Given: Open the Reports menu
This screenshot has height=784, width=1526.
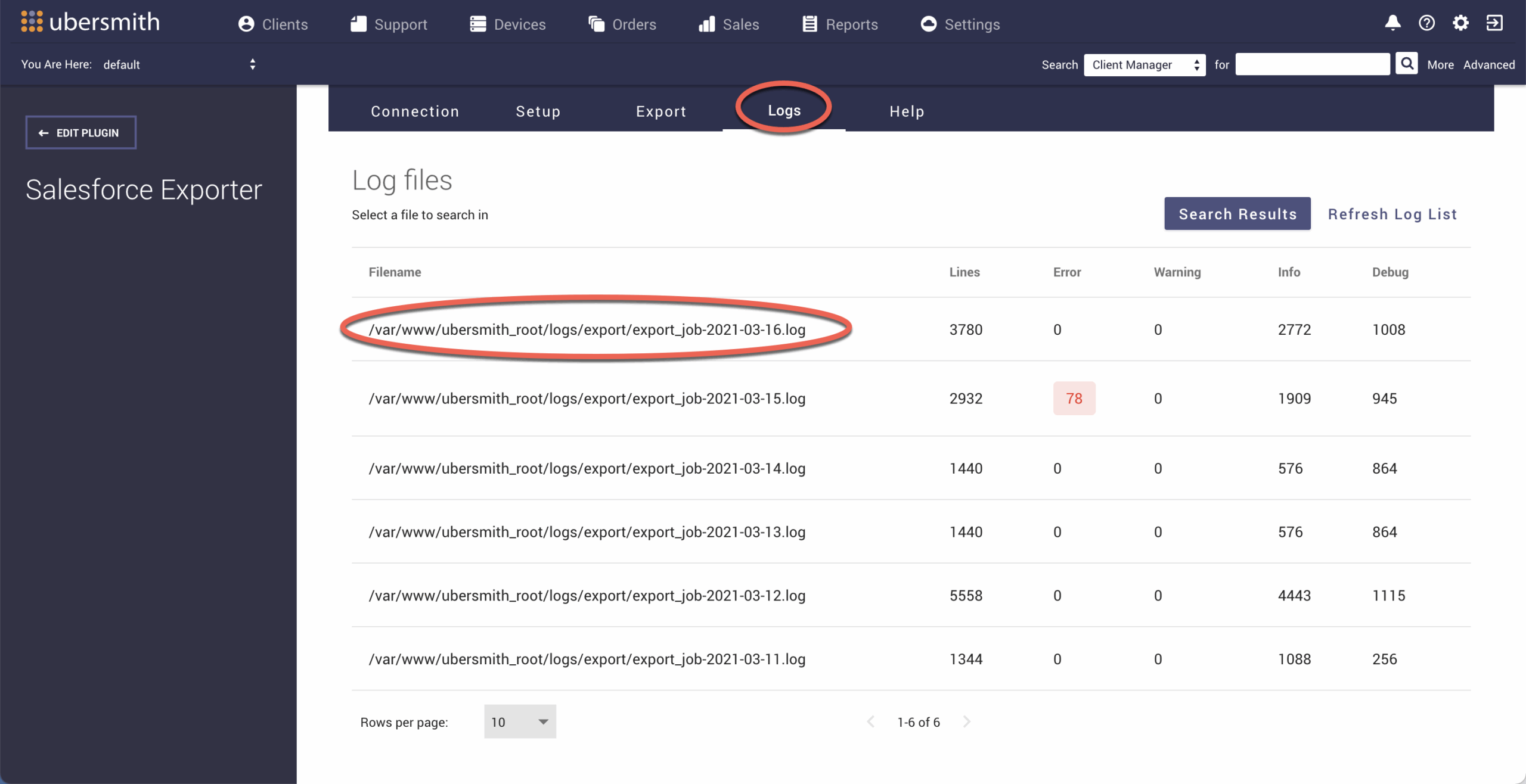Looking at the screenshot, I should point(840,24).
